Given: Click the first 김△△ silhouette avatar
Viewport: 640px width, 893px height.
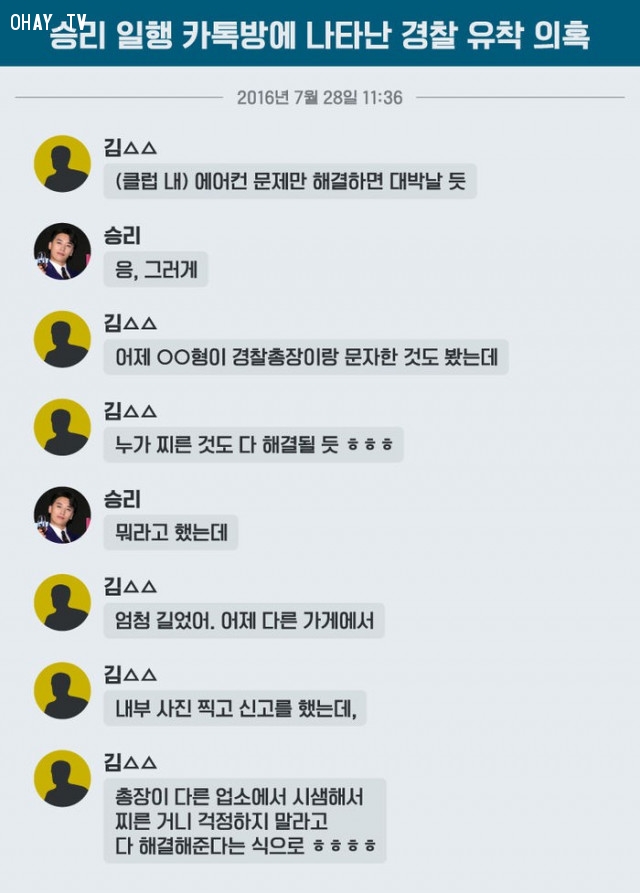Looking at the screenshot, I should (x=63, y=163).
